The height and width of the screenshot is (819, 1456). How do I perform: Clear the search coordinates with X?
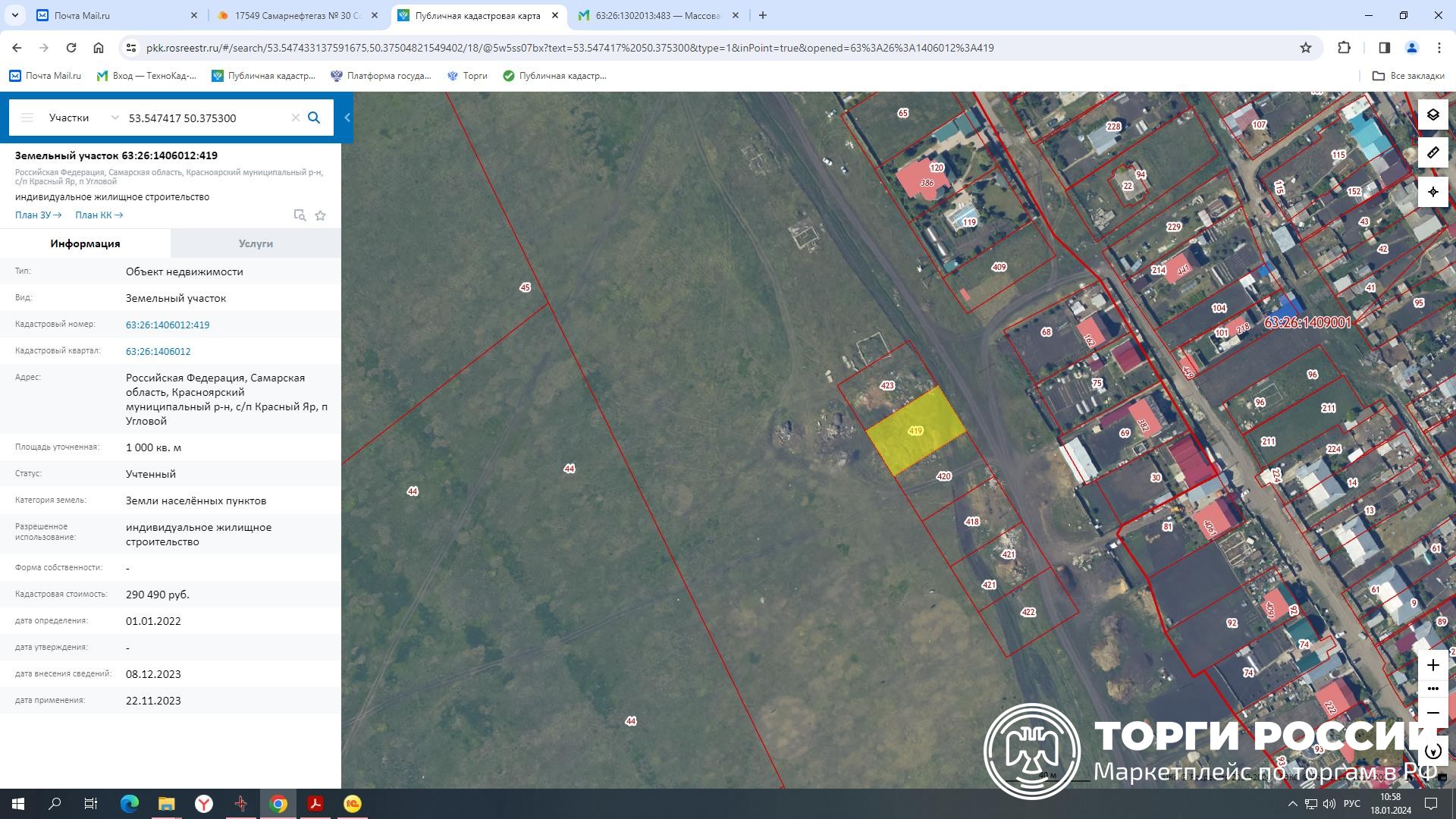click(x=296, y=118)
